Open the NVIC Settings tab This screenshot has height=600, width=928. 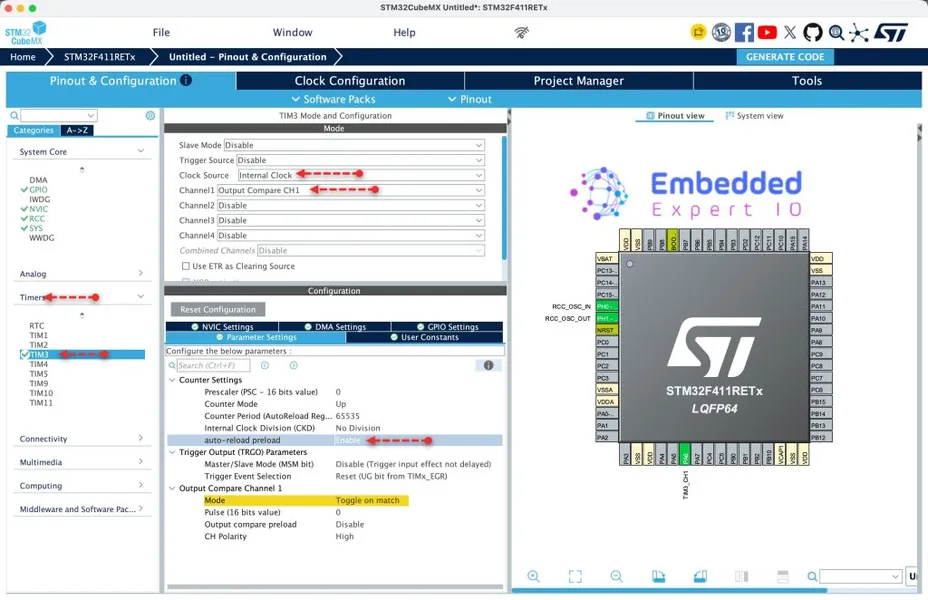(222, 327)
